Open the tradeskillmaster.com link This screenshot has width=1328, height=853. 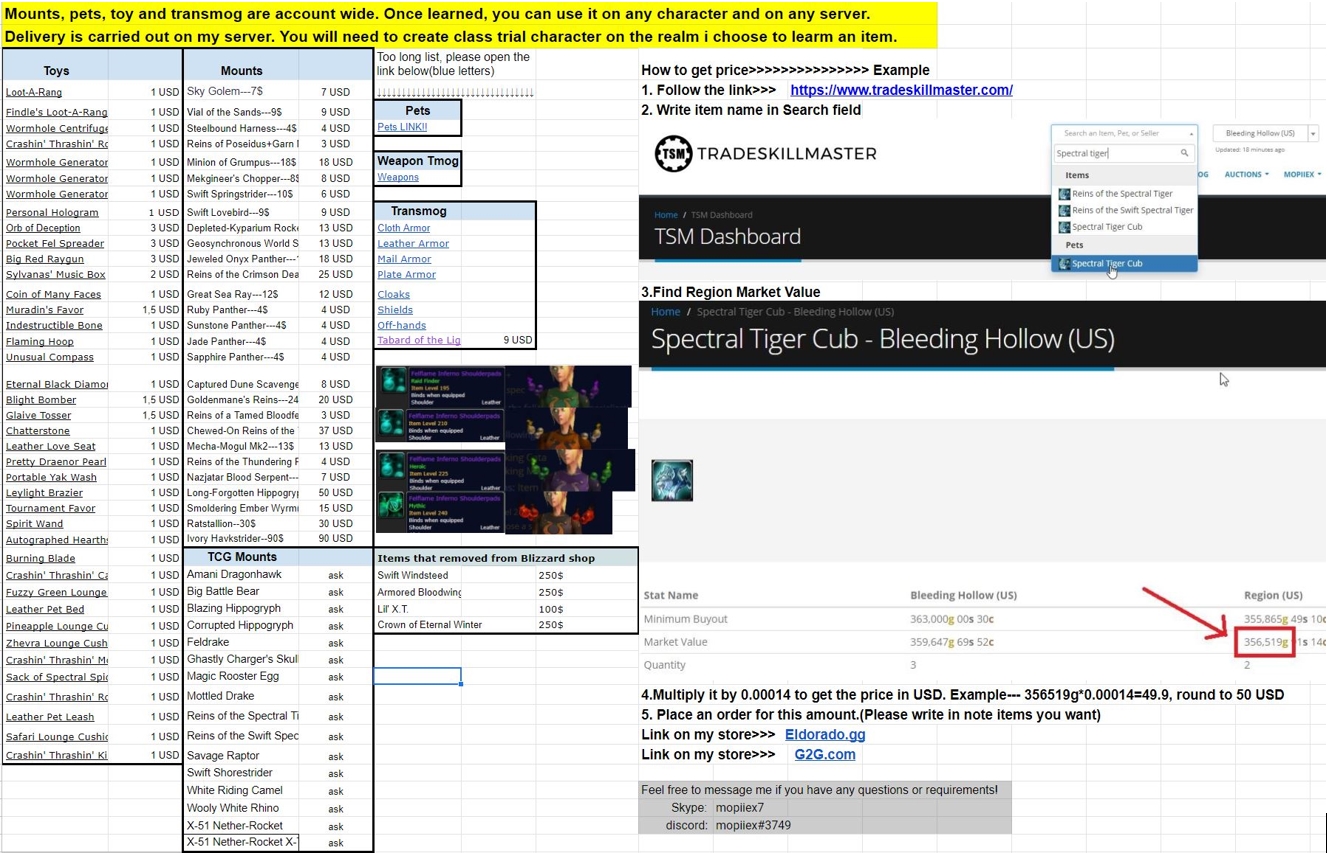pyautogui.click(x=901, y=90)
